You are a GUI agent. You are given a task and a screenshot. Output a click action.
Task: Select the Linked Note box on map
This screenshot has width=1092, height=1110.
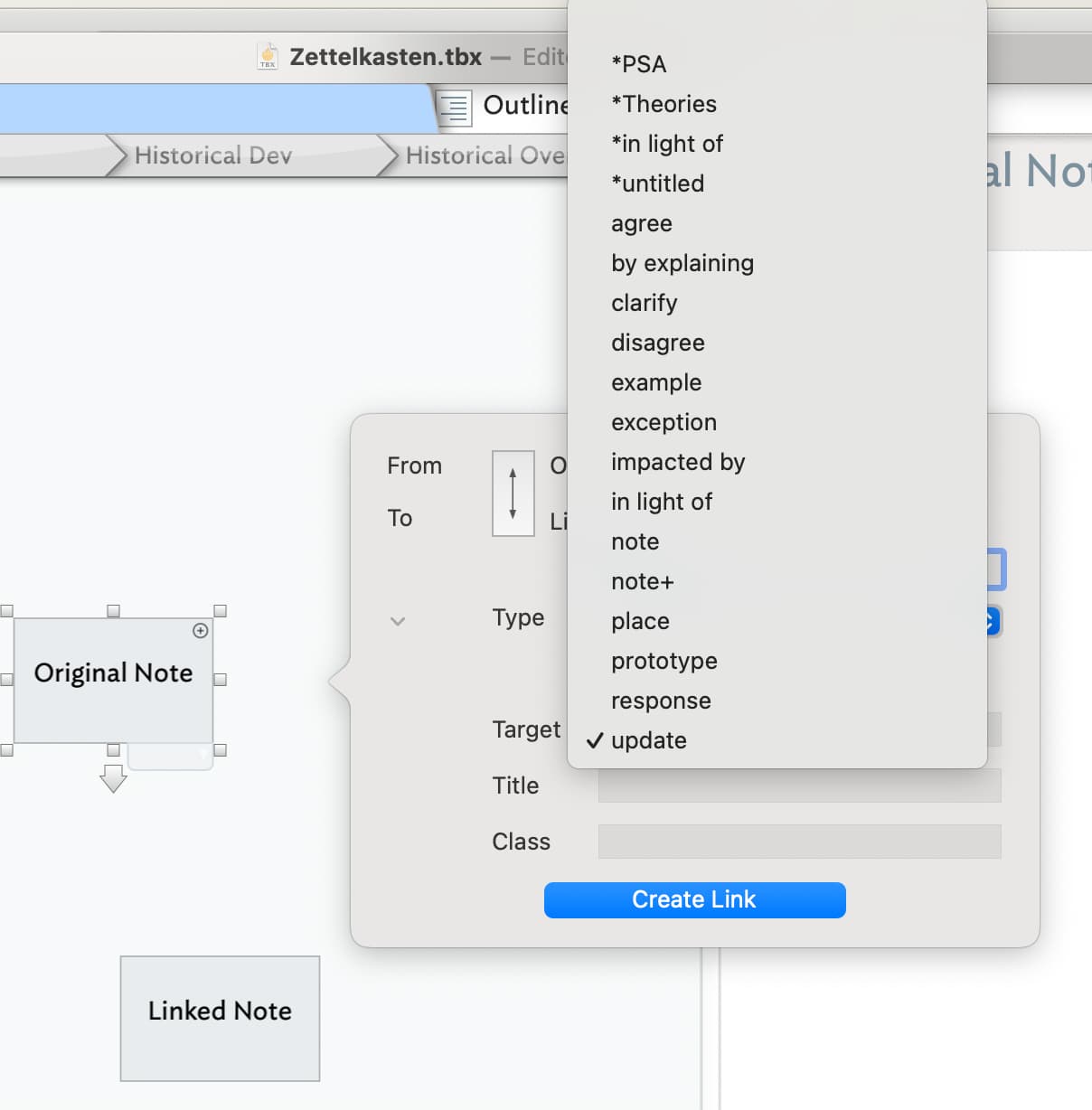[220, 1018]
